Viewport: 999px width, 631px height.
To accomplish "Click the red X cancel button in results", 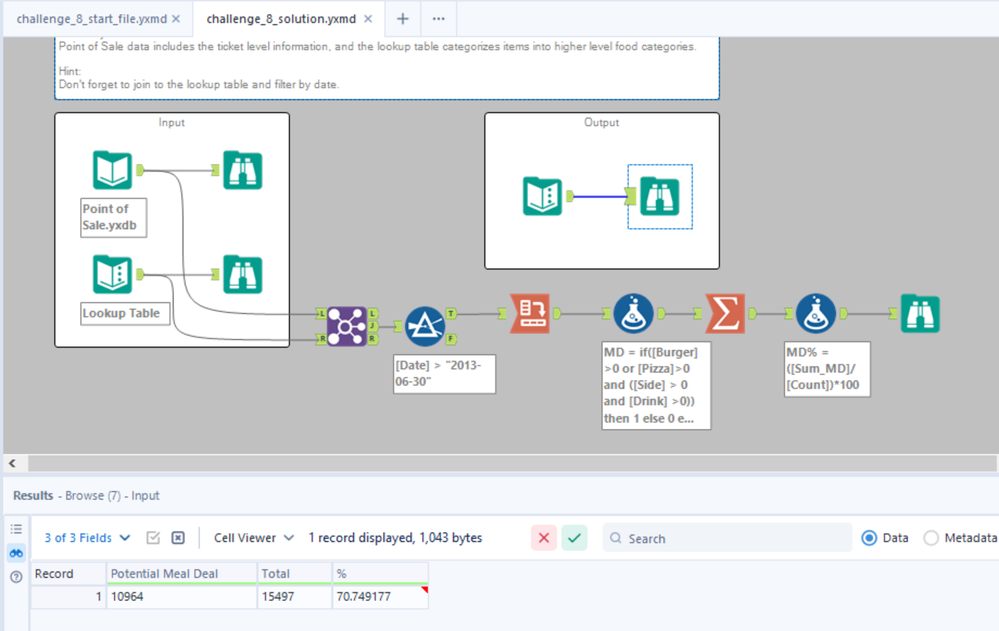I will 543,538.
